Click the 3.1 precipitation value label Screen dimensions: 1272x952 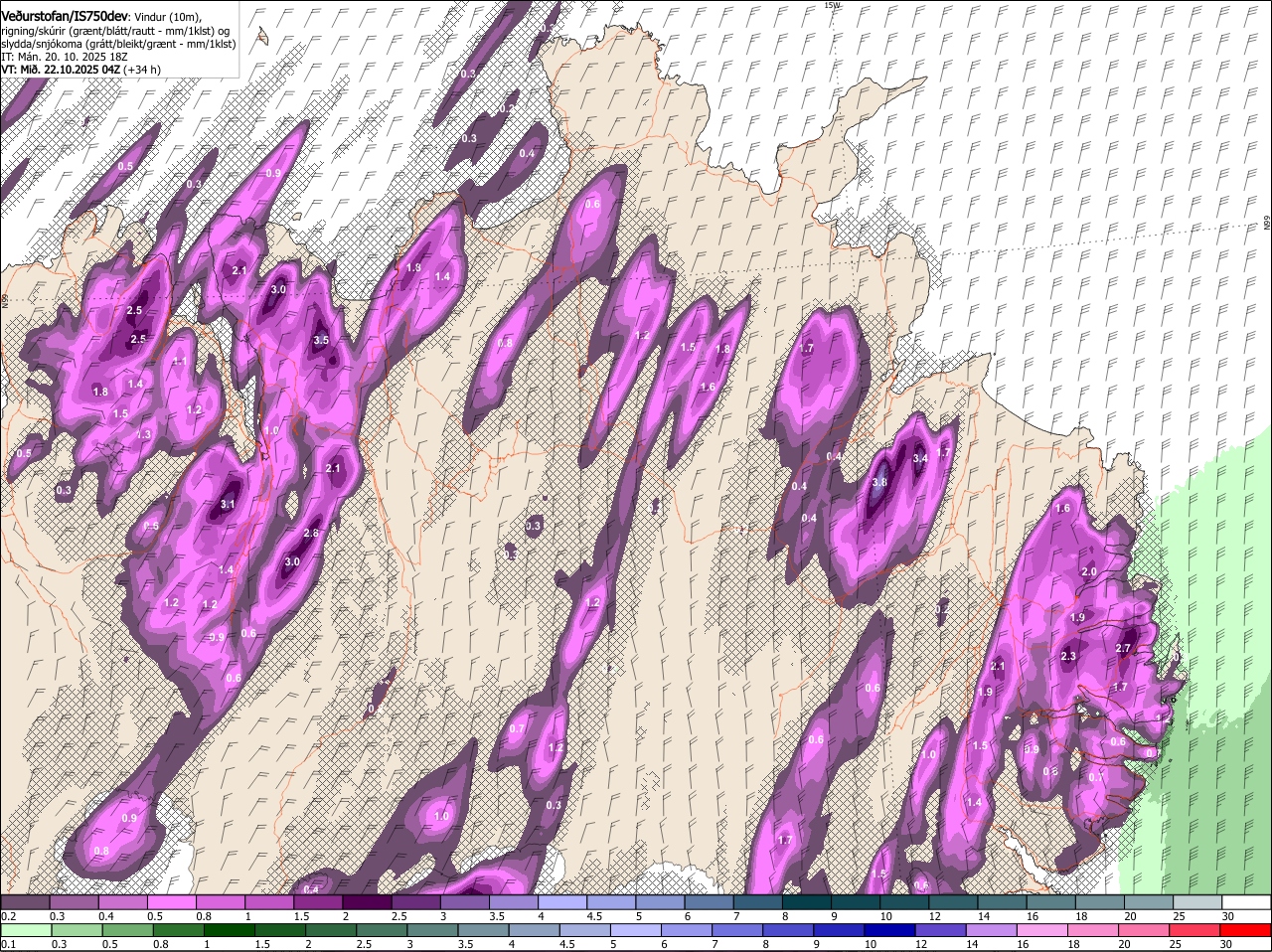(x=228, y=504)
